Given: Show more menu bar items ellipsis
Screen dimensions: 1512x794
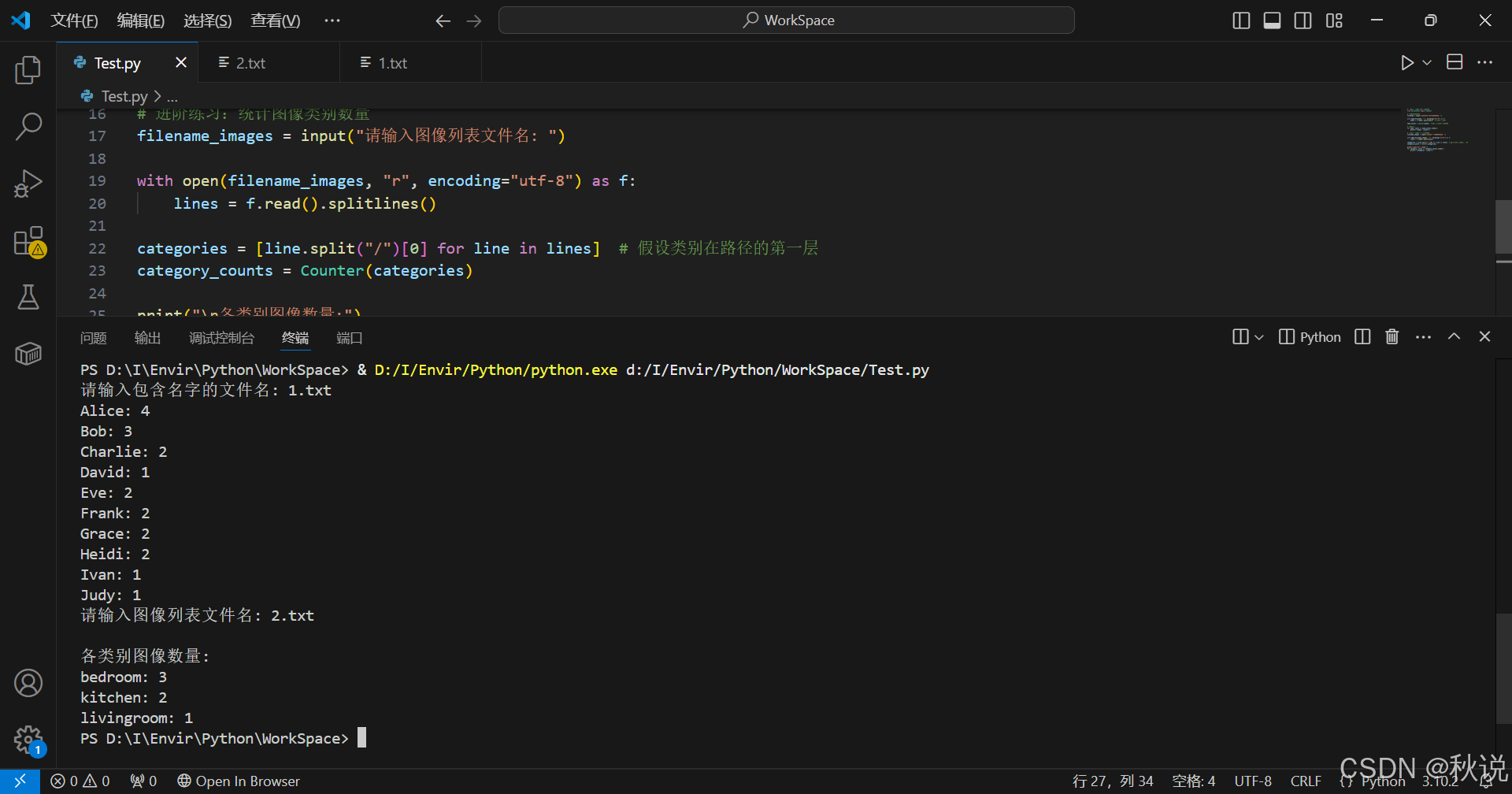Looking at the screenshot, I should pyautogui.click(x=332, y=20).
